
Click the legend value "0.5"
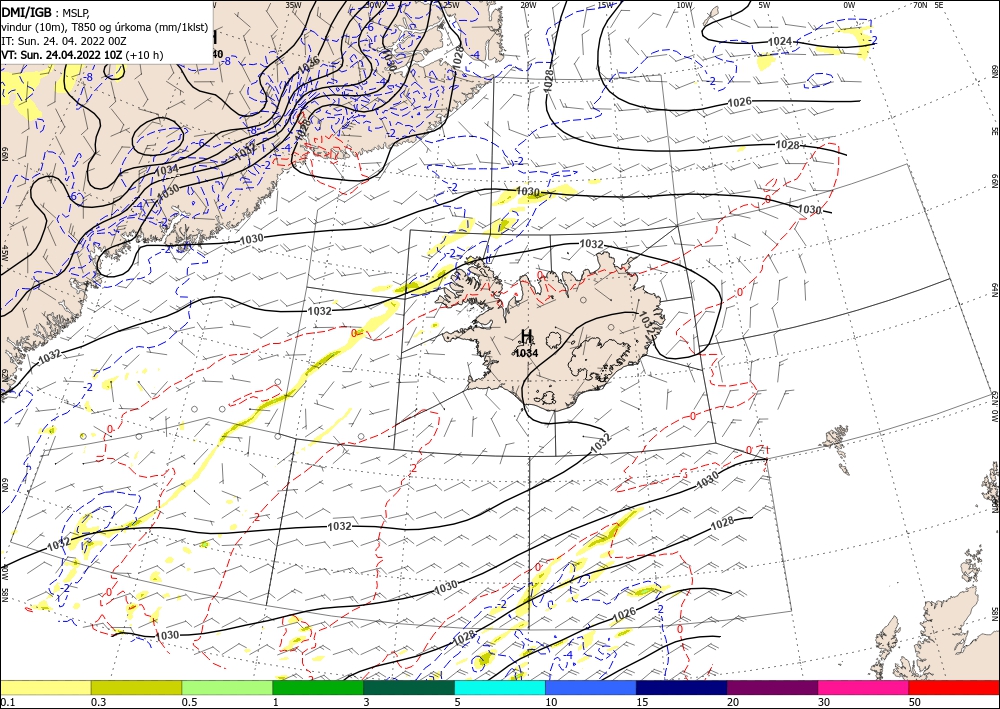point(189,702)
